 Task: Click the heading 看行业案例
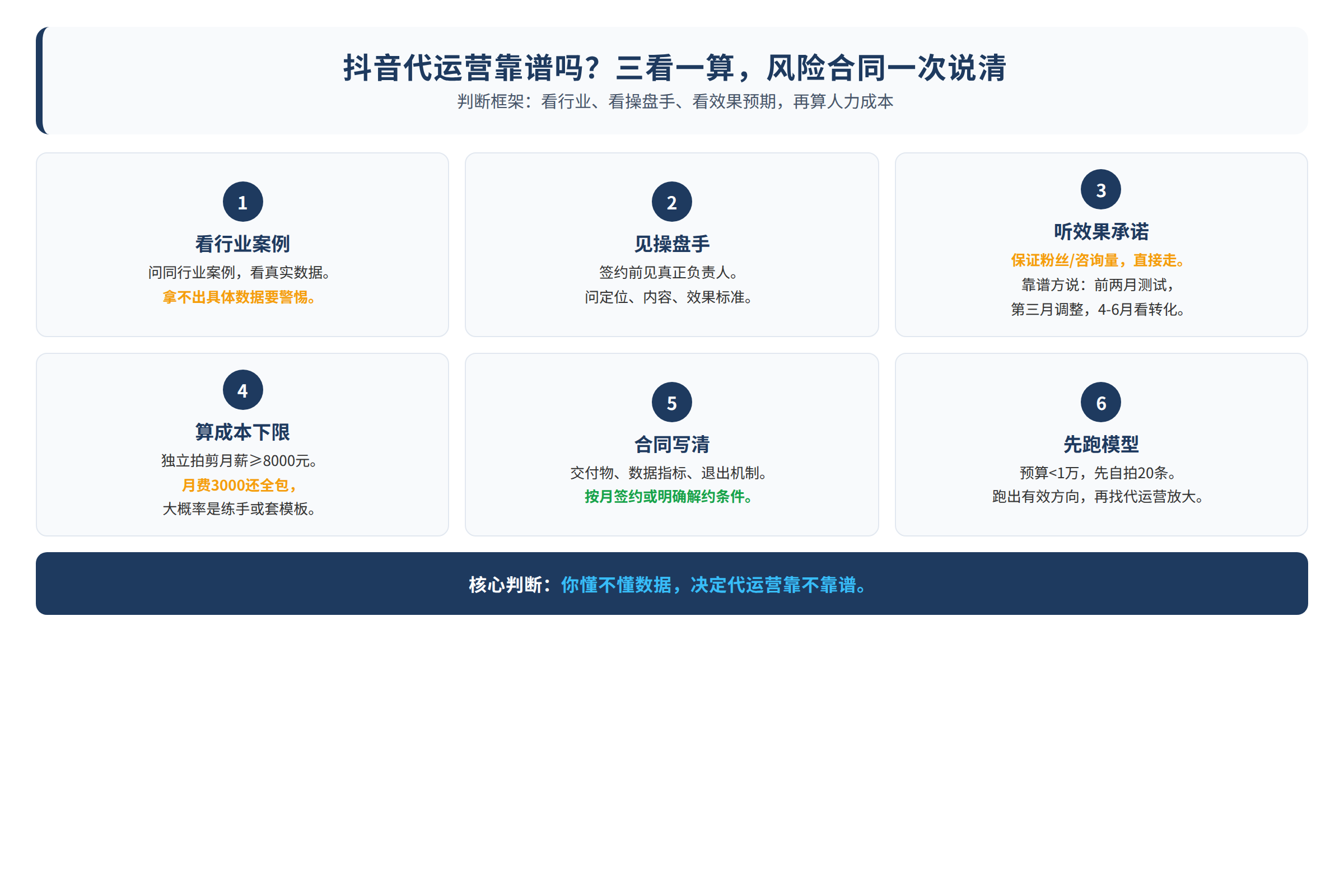(x=243, y=244)
